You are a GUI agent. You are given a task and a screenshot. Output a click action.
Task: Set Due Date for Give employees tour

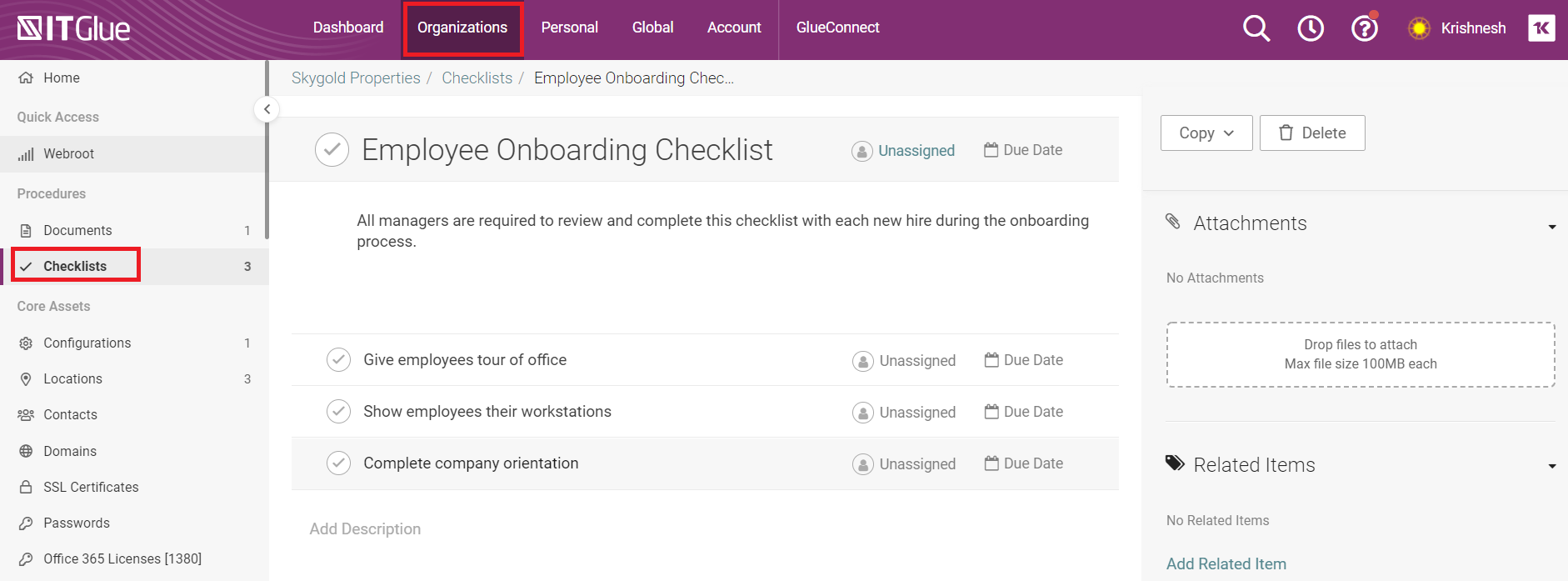pyautogui.click(x=1024, y=360)
